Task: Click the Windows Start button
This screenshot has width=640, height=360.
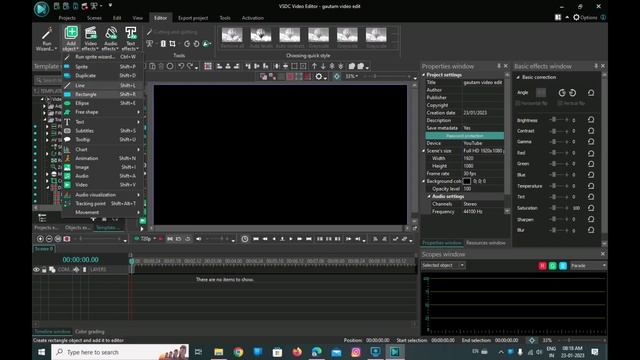Action: [x=42, y=352]
